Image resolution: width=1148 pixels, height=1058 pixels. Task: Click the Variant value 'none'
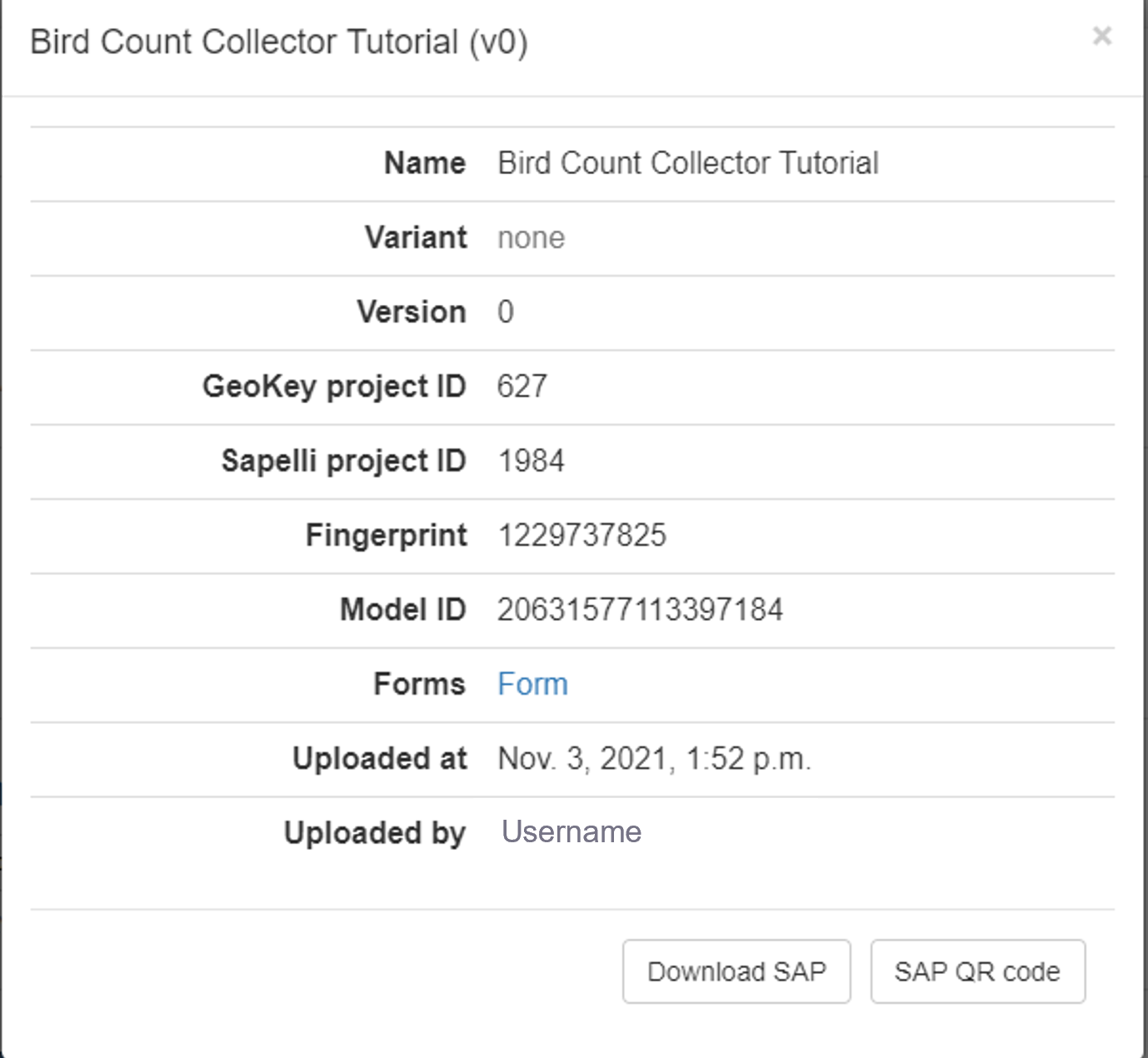click(x=531, y=238)
